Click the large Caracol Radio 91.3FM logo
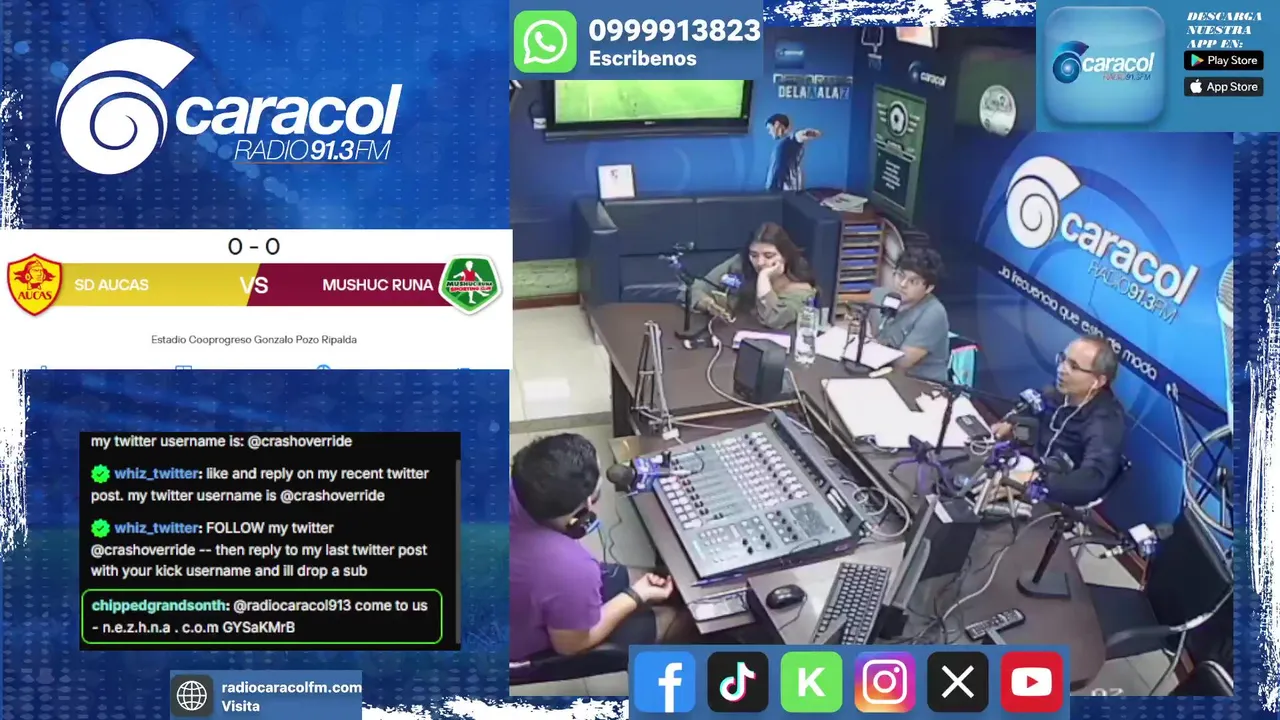Screen dimensions: 1280x720 pyautogui.click(x=228, y=108)
